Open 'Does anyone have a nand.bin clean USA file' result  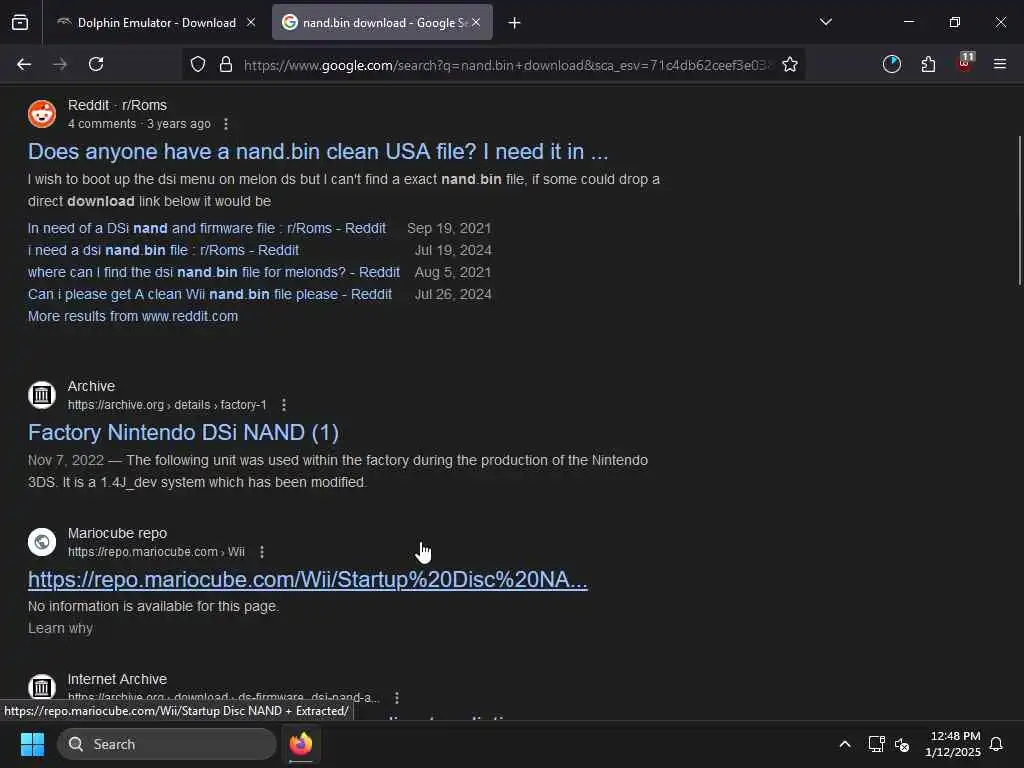[x=318, y=152]
